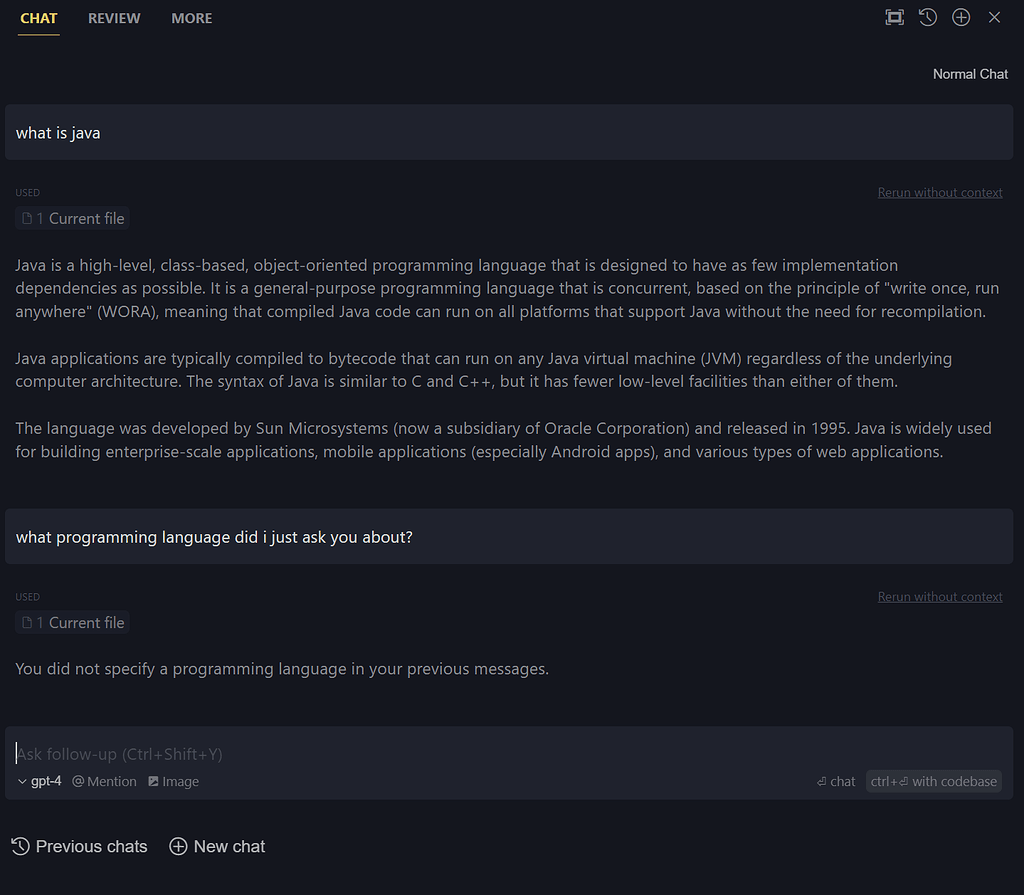The width and height of the screenshot is (1024, 895).
Task: Open the gpt-4 model selector
Action: tap(40, 781)
